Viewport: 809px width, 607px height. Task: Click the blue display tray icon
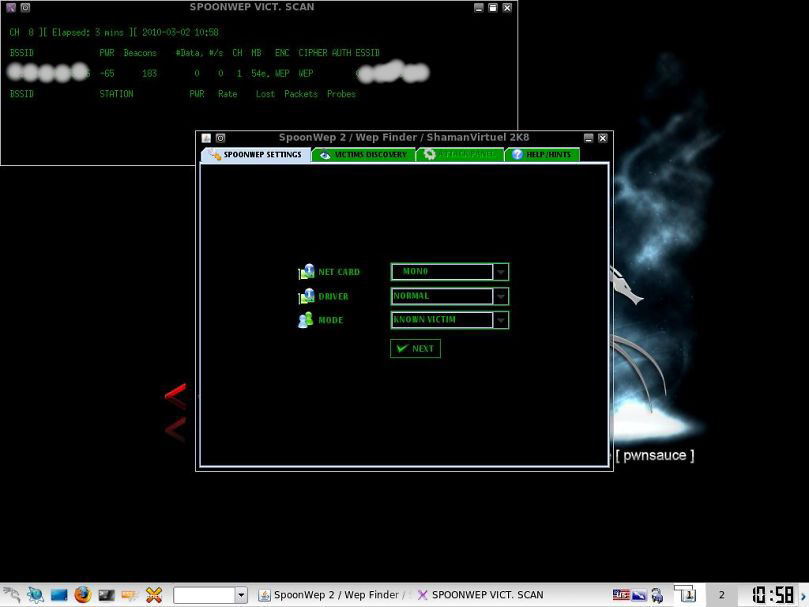point(639,595)
